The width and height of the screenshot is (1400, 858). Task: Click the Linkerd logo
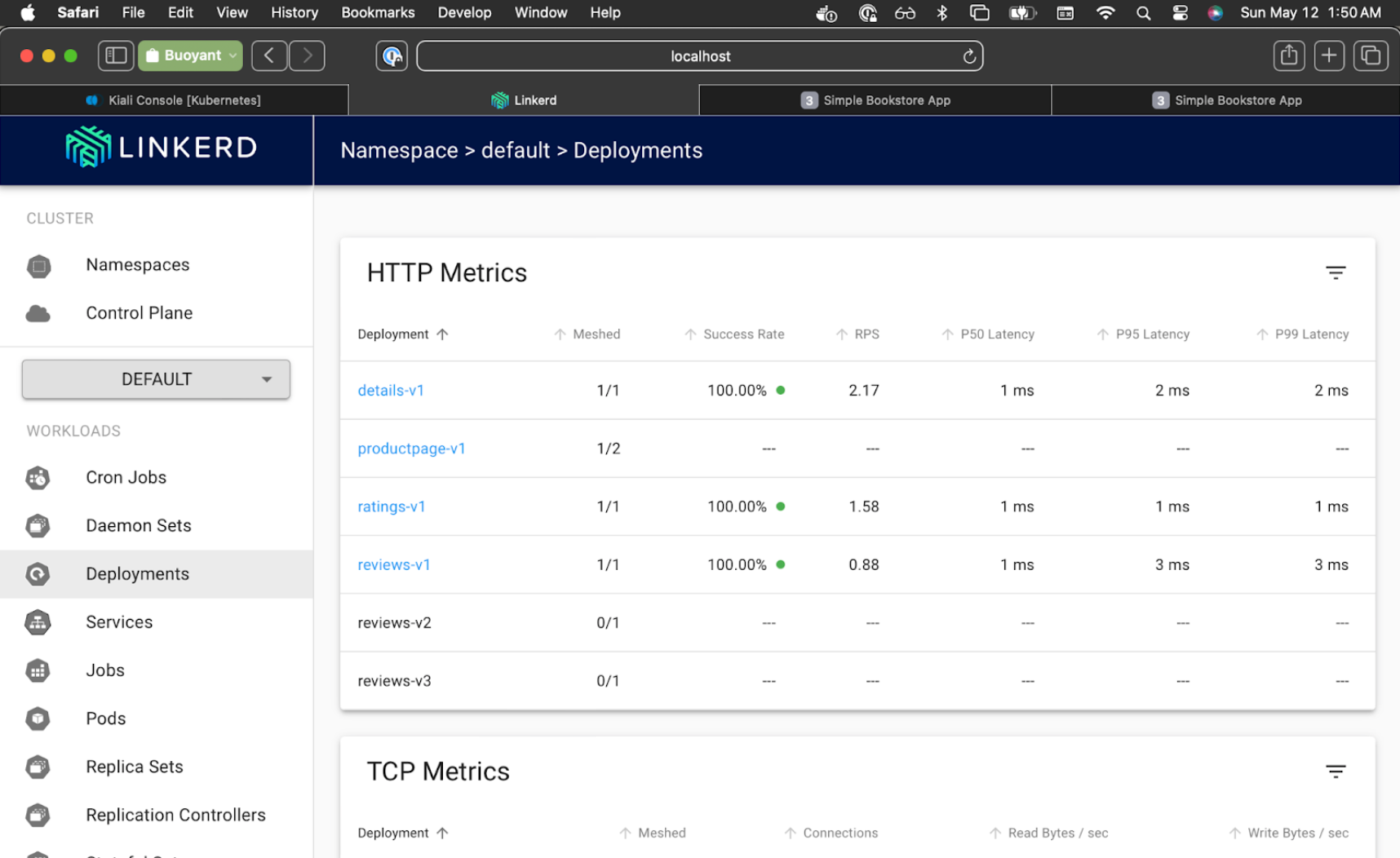[161, 148]
